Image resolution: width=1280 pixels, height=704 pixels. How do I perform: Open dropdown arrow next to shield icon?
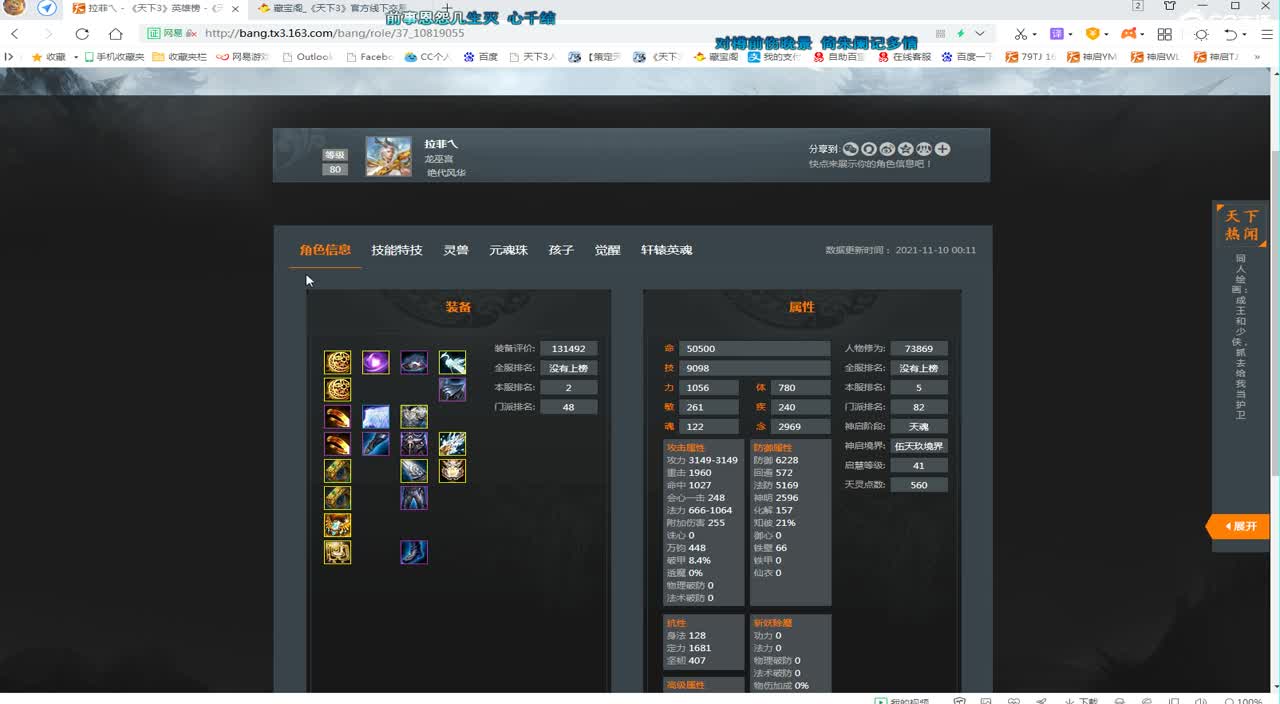point(1107,34)
